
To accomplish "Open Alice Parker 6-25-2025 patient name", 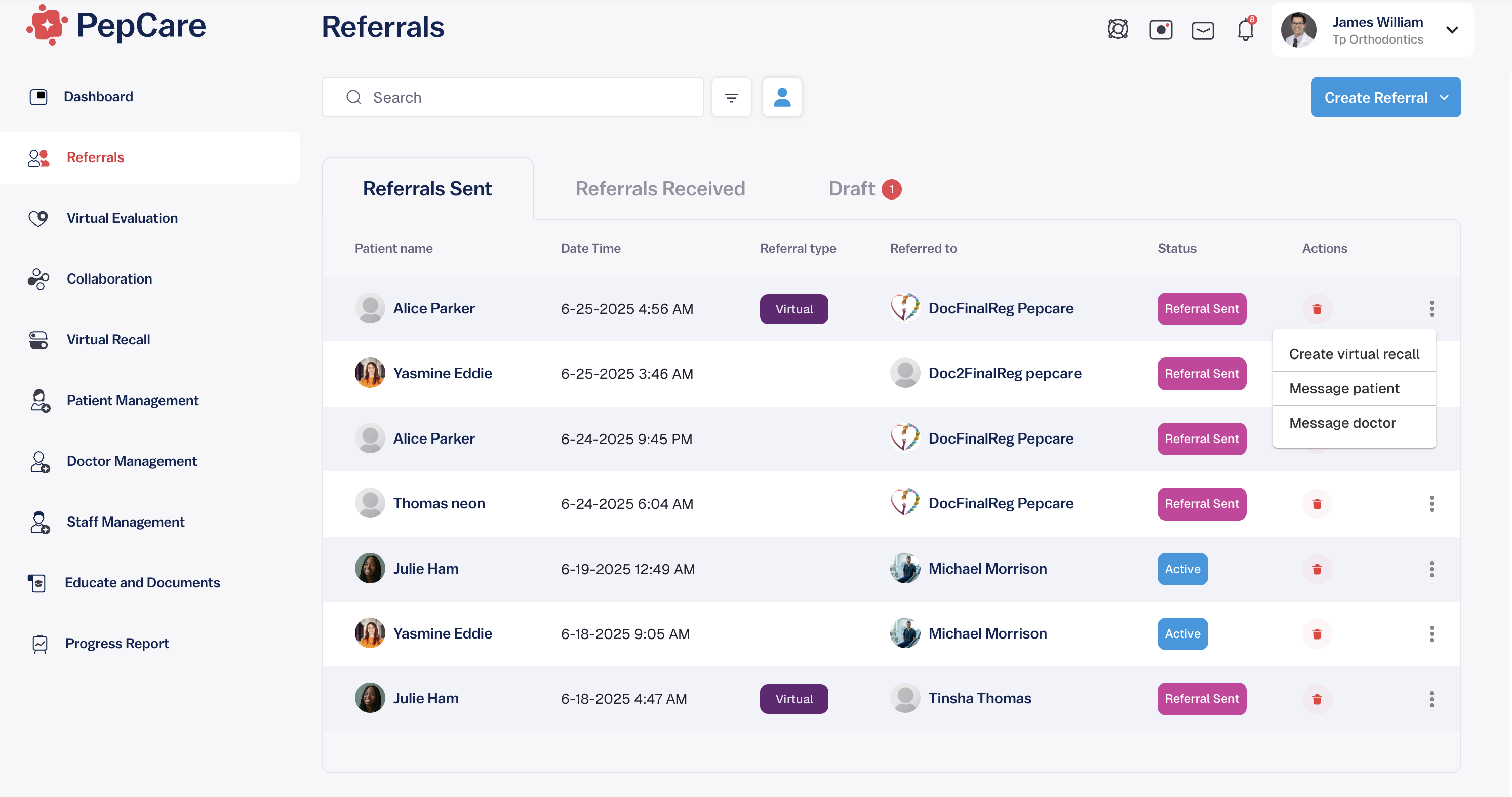I will tap(434, 309).
